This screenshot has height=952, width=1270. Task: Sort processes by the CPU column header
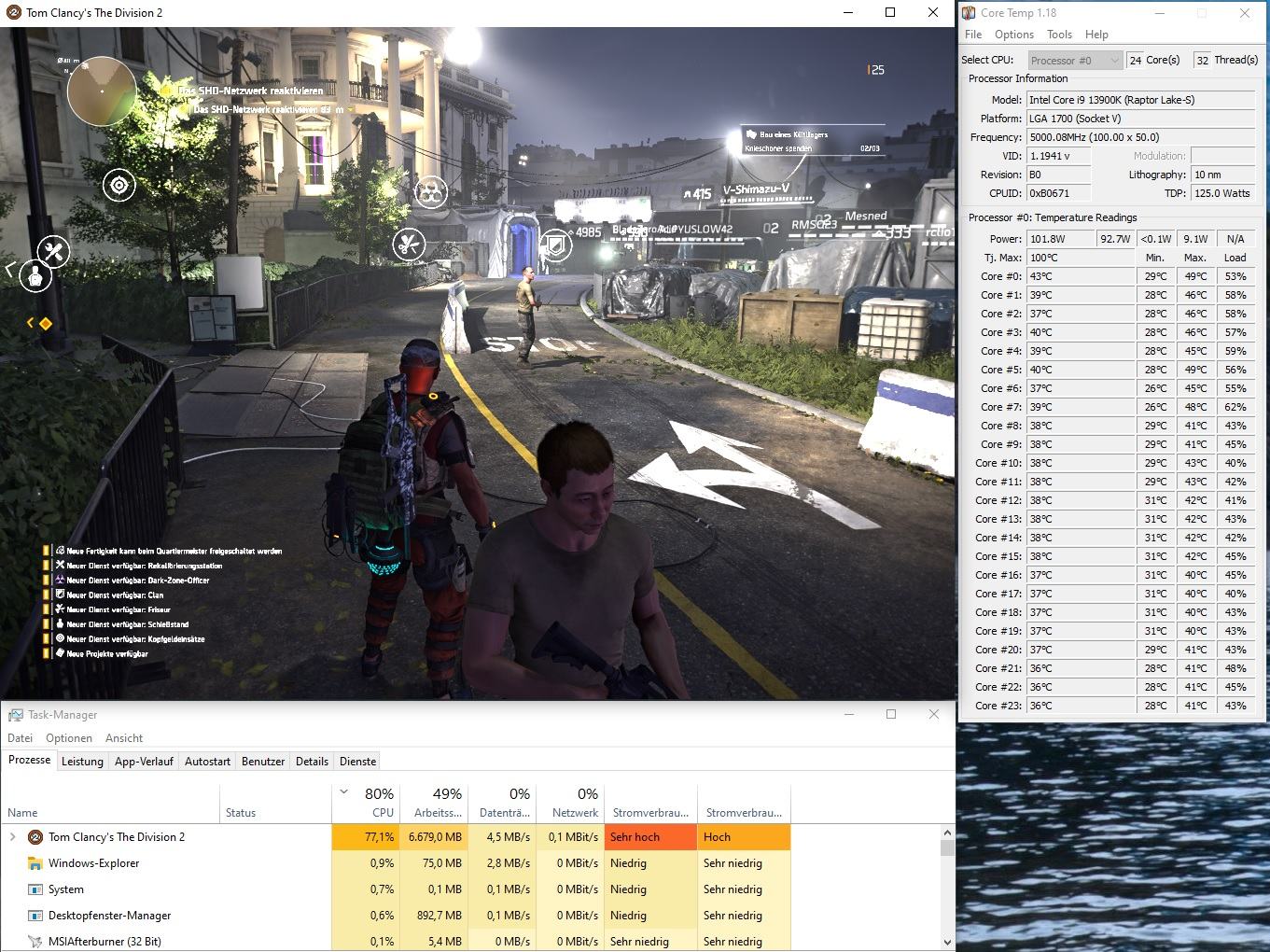click(x=366, y=804)
